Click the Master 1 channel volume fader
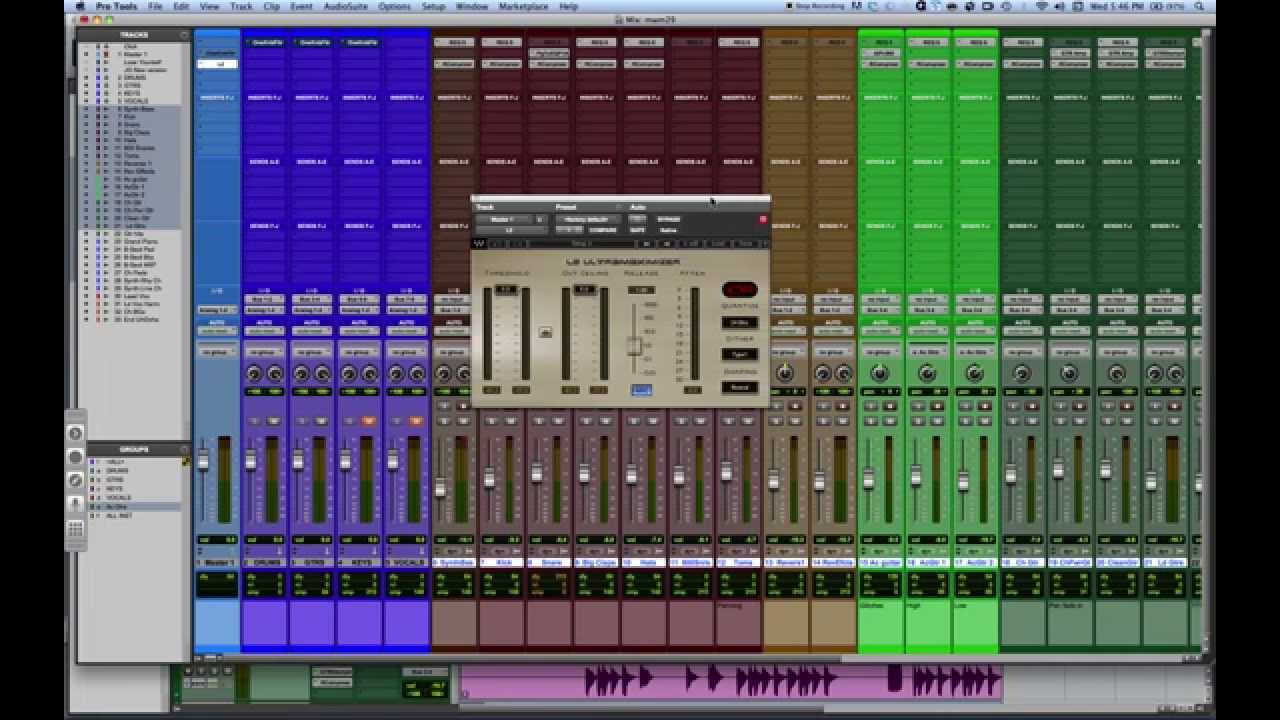 click(x=203, y=460)
